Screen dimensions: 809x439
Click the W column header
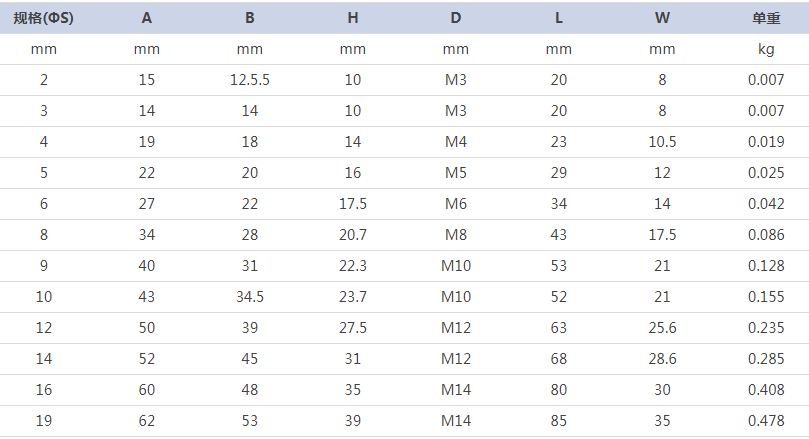[662, 18]
